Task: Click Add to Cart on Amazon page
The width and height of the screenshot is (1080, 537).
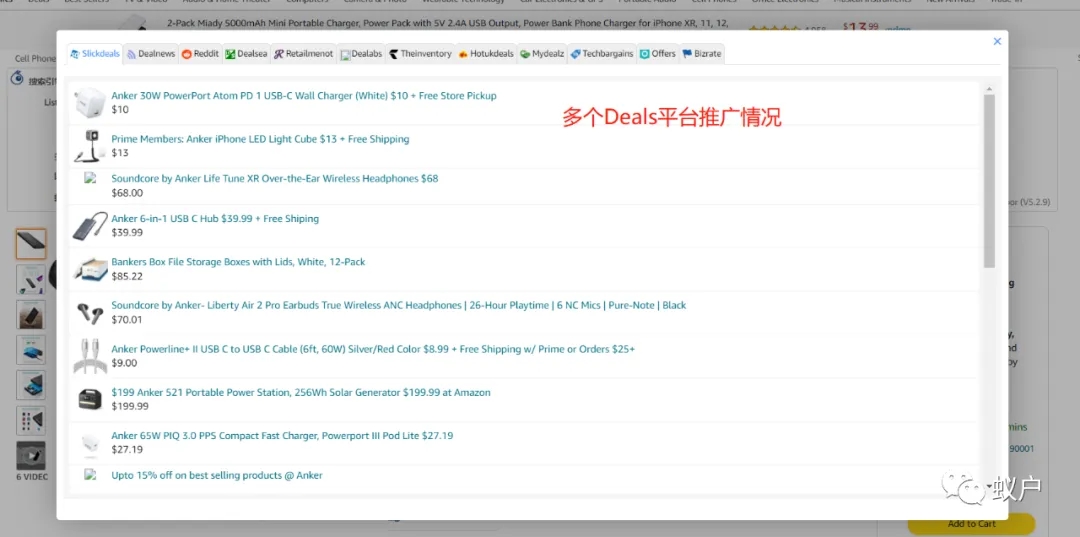Action: (971, 524)
